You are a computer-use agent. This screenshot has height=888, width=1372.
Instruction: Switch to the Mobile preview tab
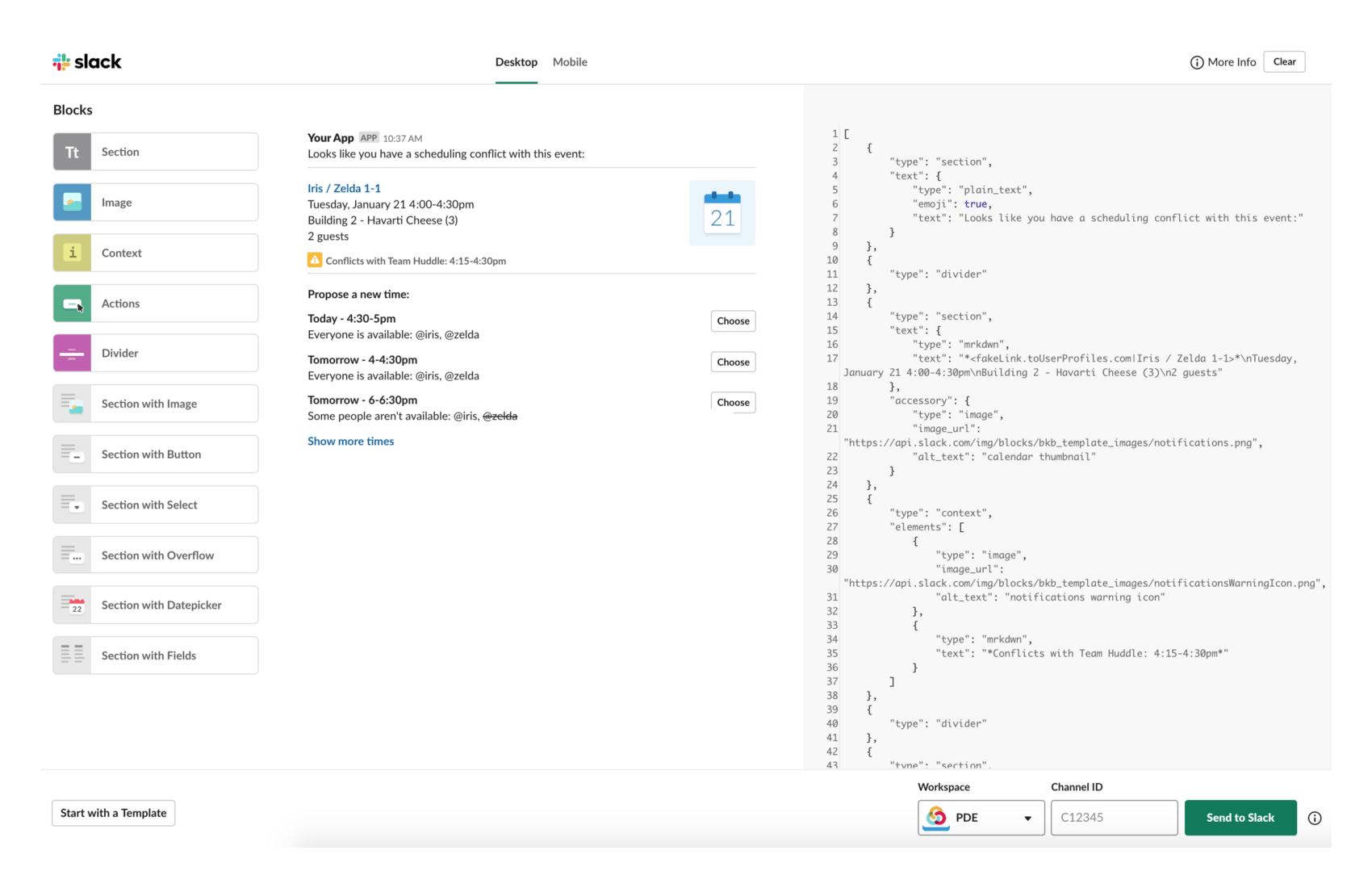coord(570,62)
